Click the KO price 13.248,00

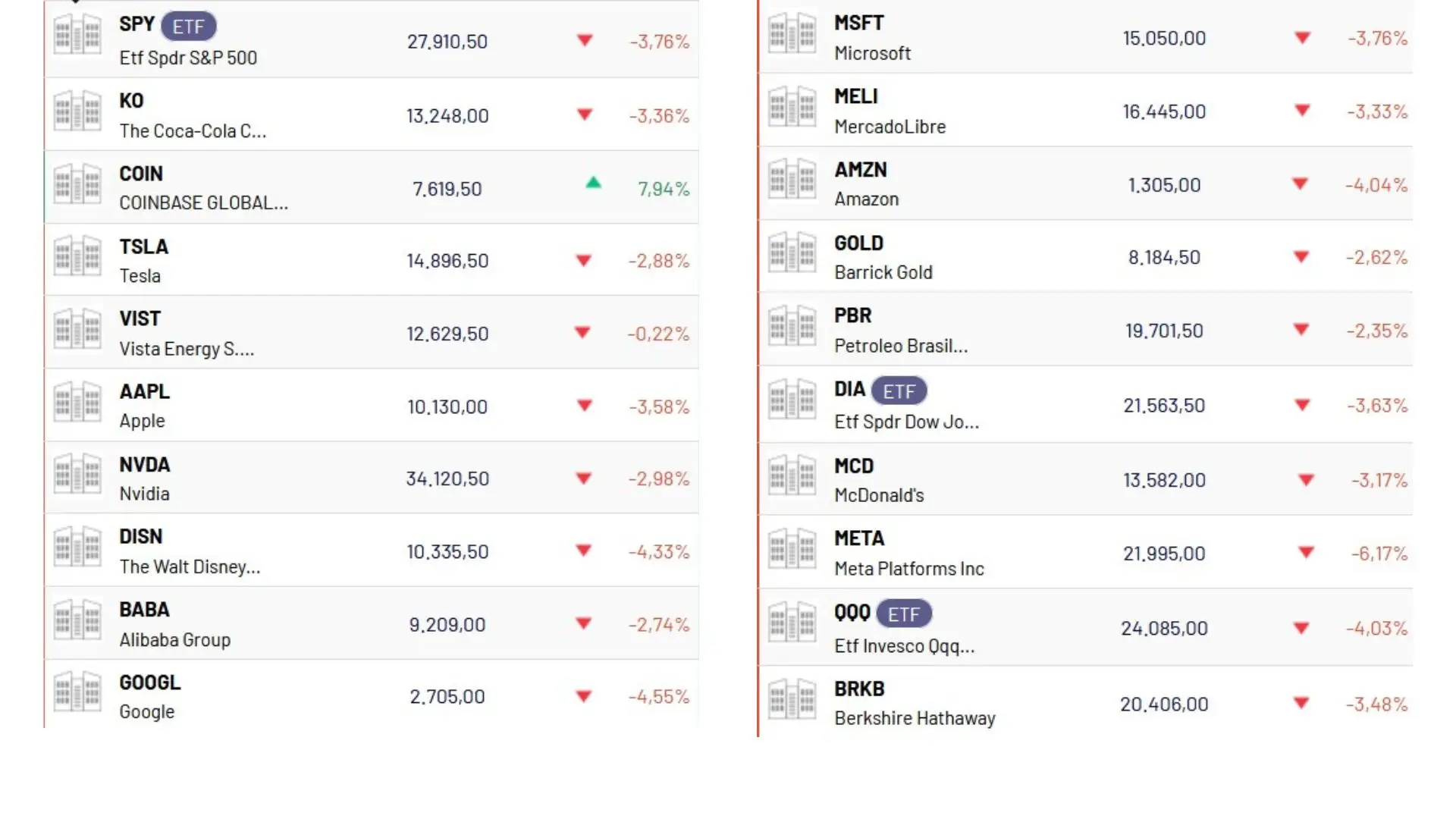(x=447, y=116)
